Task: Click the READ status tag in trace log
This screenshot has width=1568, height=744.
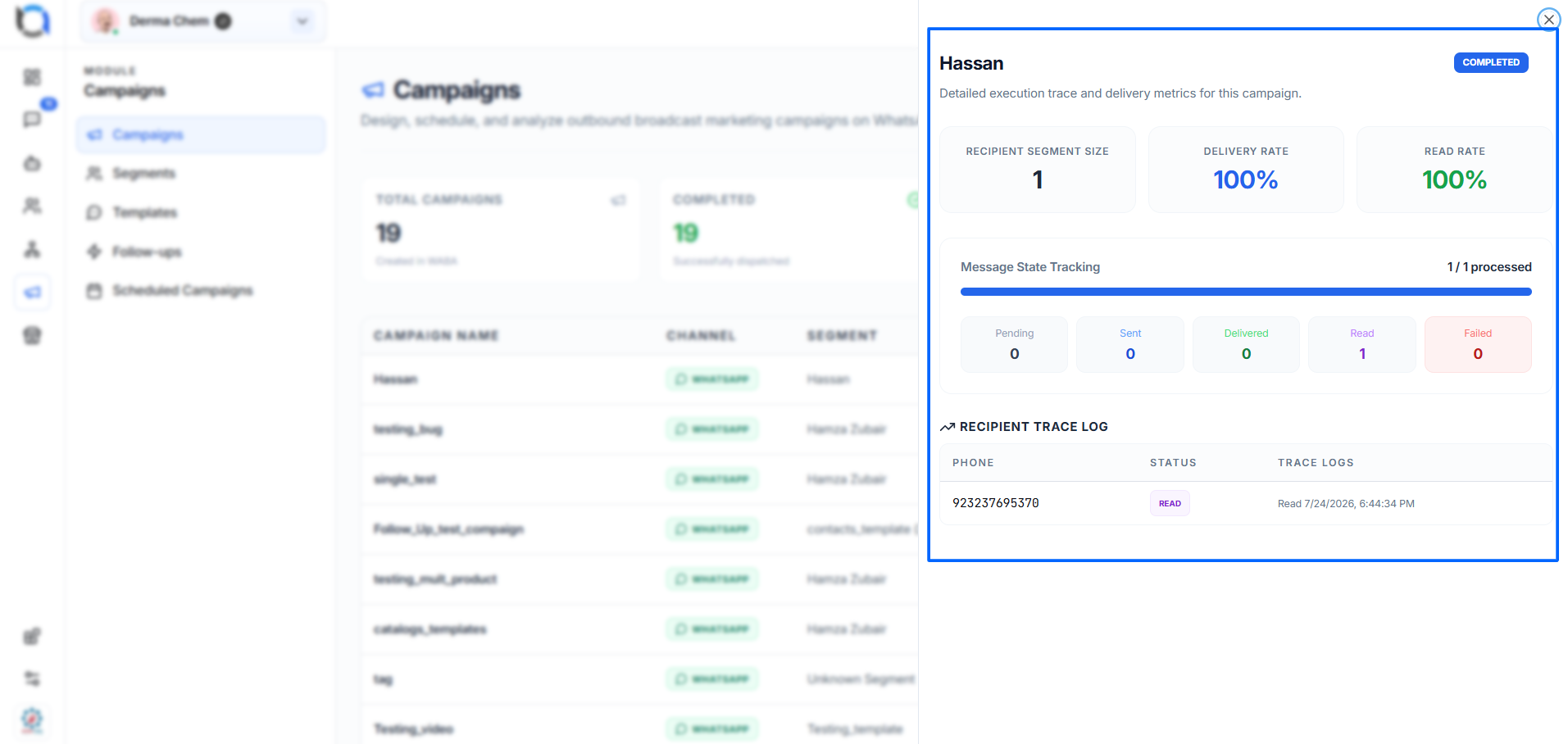Action: click(x=1170, y=503)
